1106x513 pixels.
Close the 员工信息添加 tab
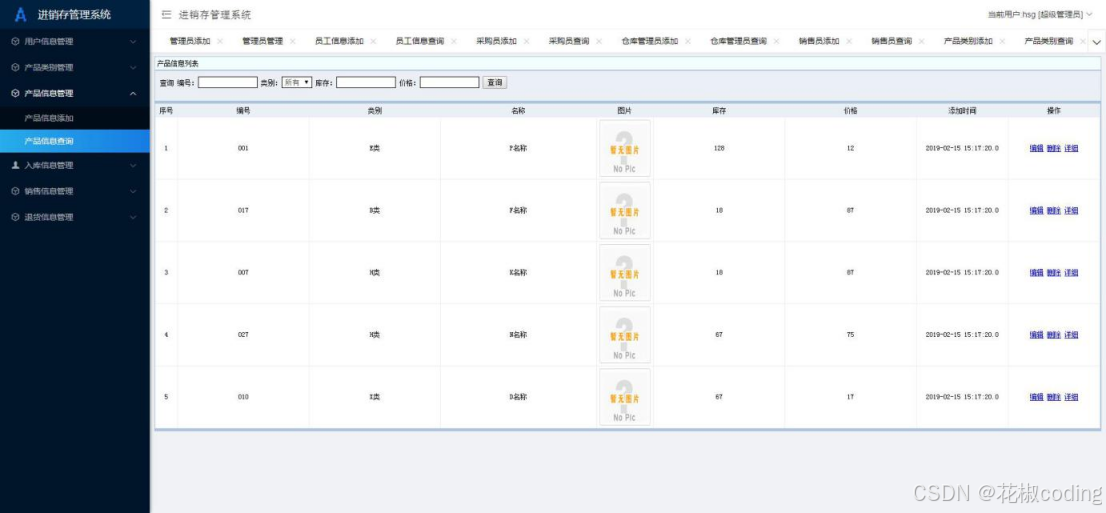tap(373, 42)
